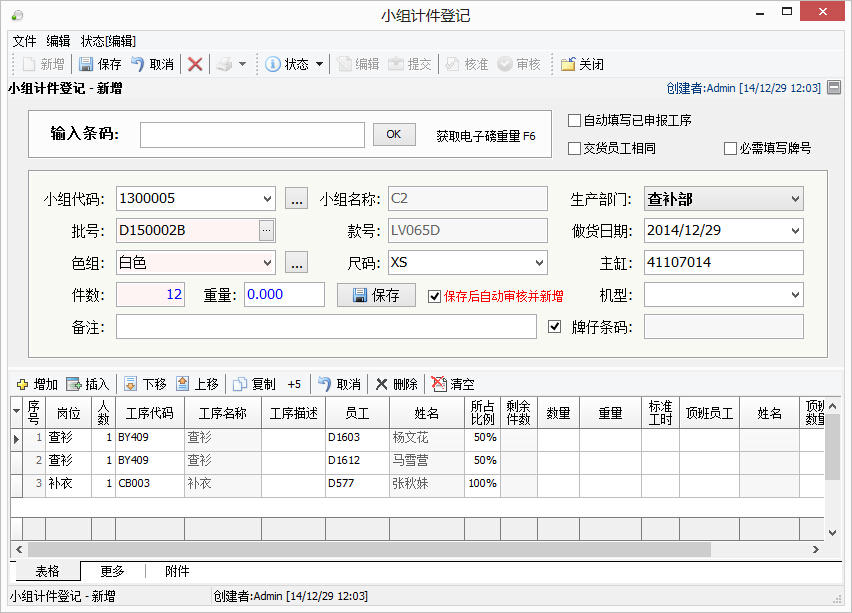This screenshot has height=613, width=852.
Task: Click the horizontal scrollbar right arrow
Action: 816,549
